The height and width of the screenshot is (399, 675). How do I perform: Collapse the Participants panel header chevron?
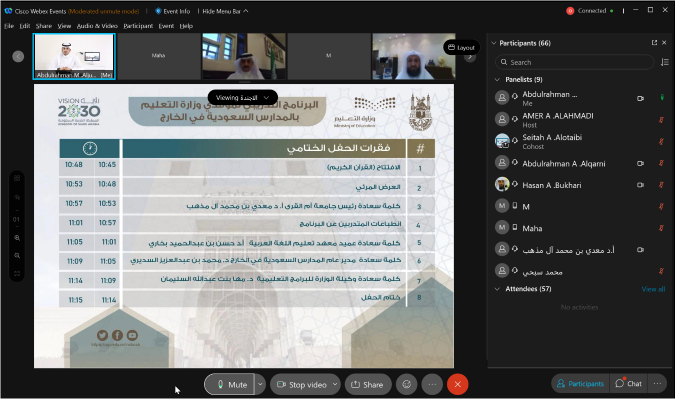click(494, 43)
